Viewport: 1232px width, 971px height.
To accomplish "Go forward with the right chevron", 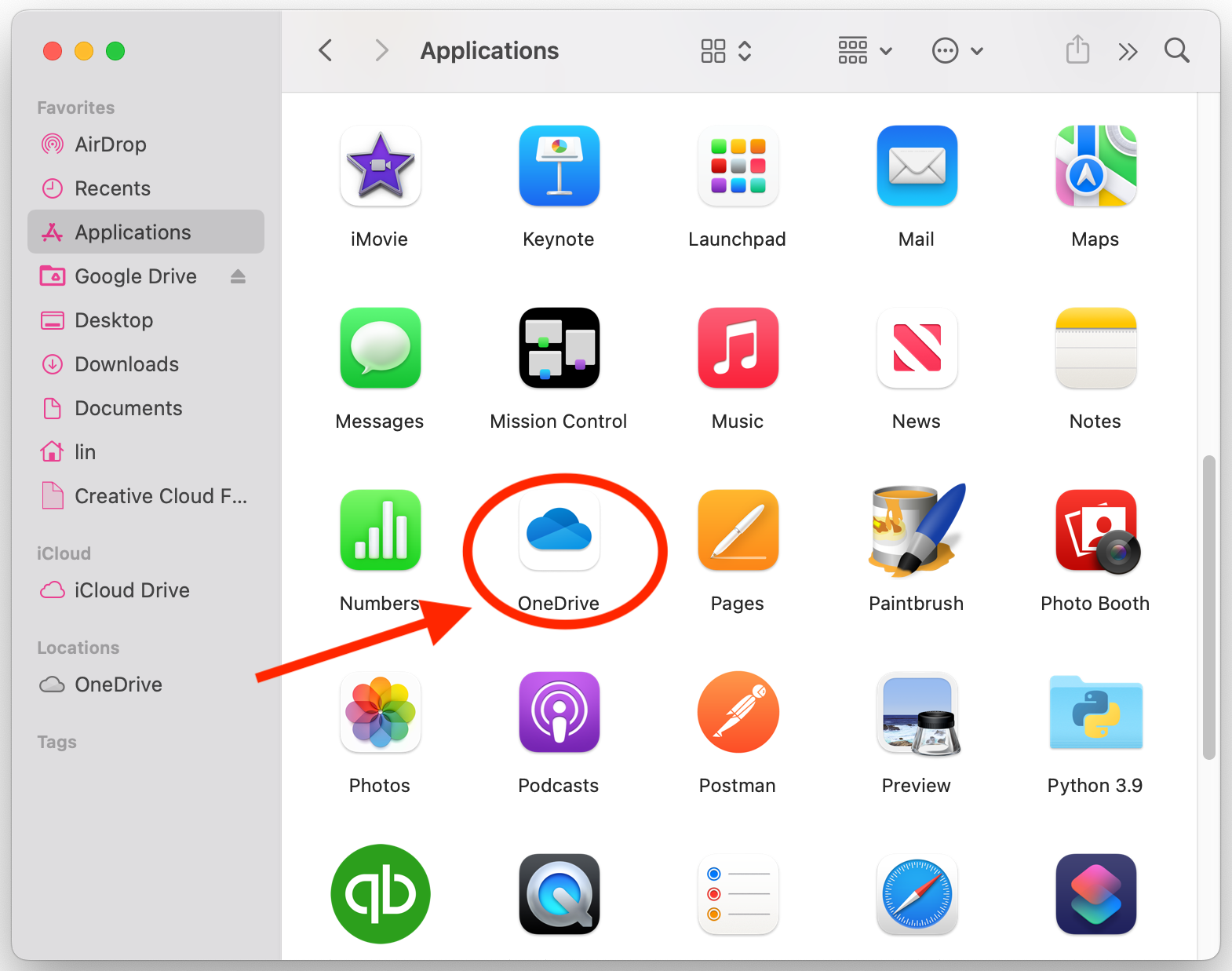I will tap(381, 51).
